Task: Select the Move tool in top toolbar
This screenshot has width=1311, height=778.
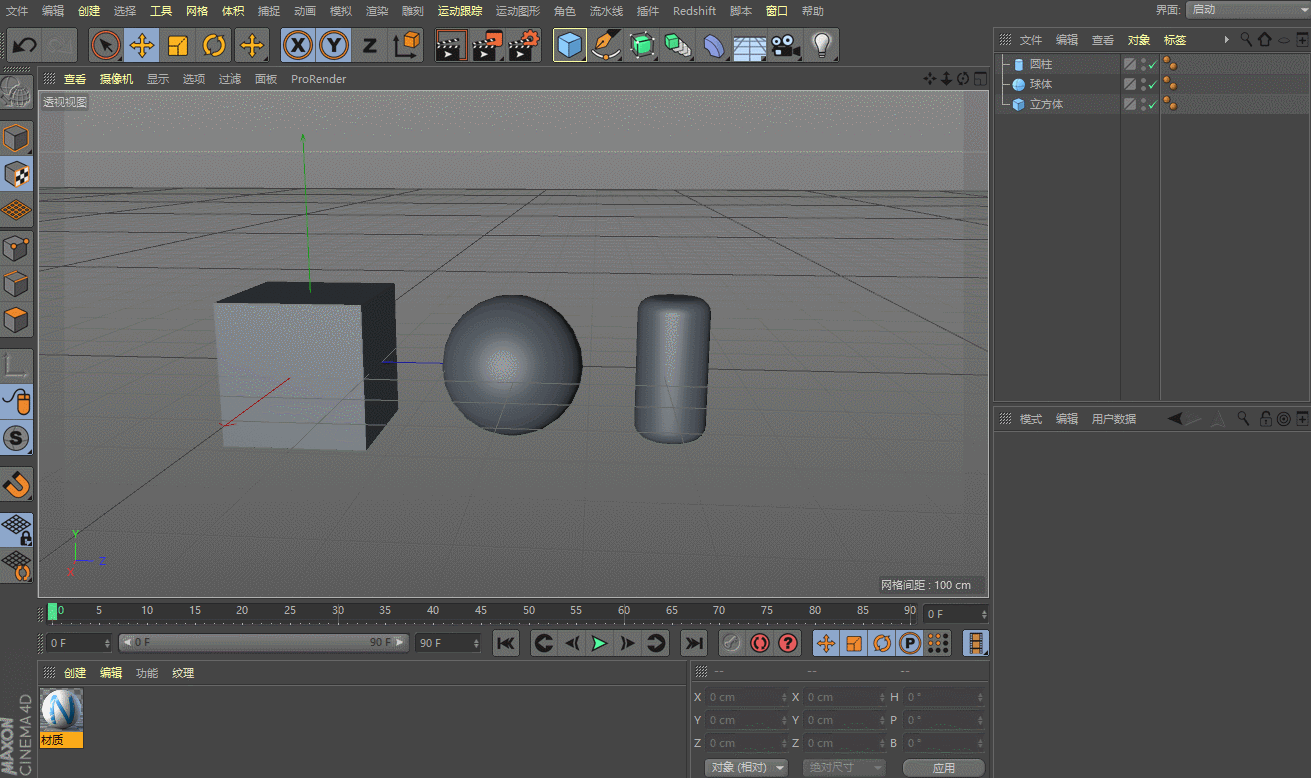Action: [142, 45]
